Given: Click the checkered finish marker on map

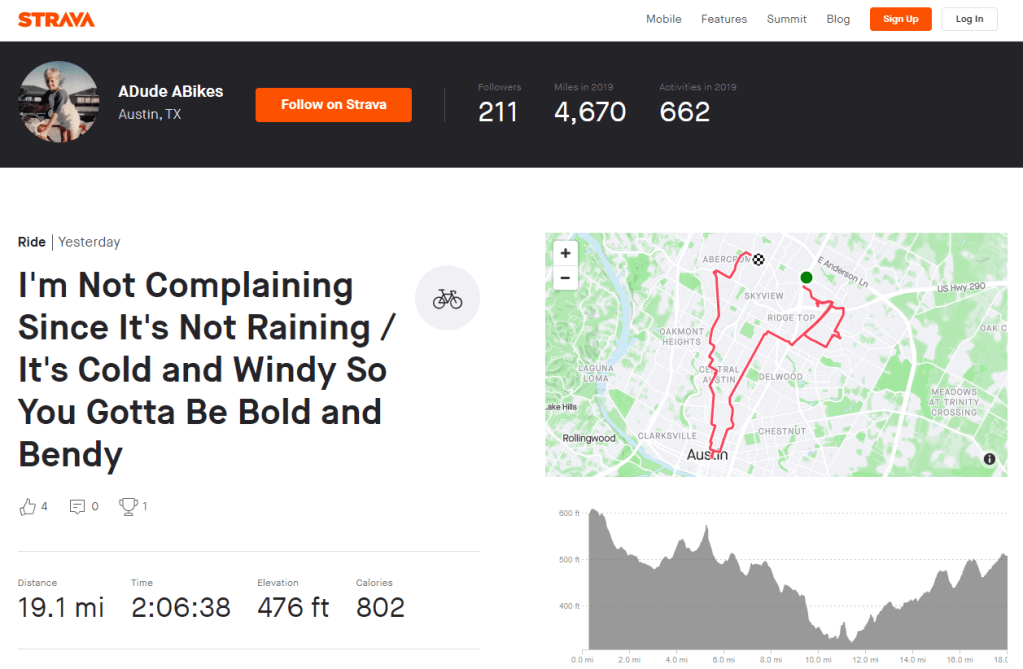Looking at the screenshot, I should (759, 260).
